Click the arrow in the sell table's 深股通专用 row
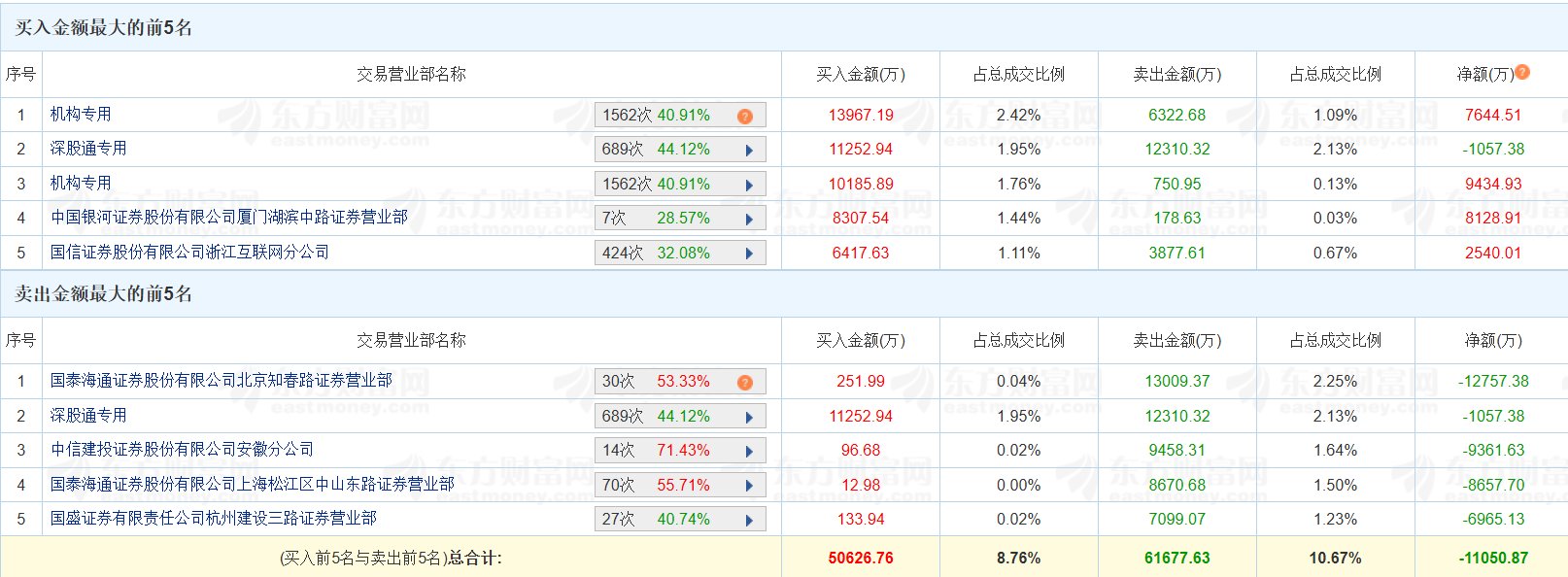 coord(749,417)
